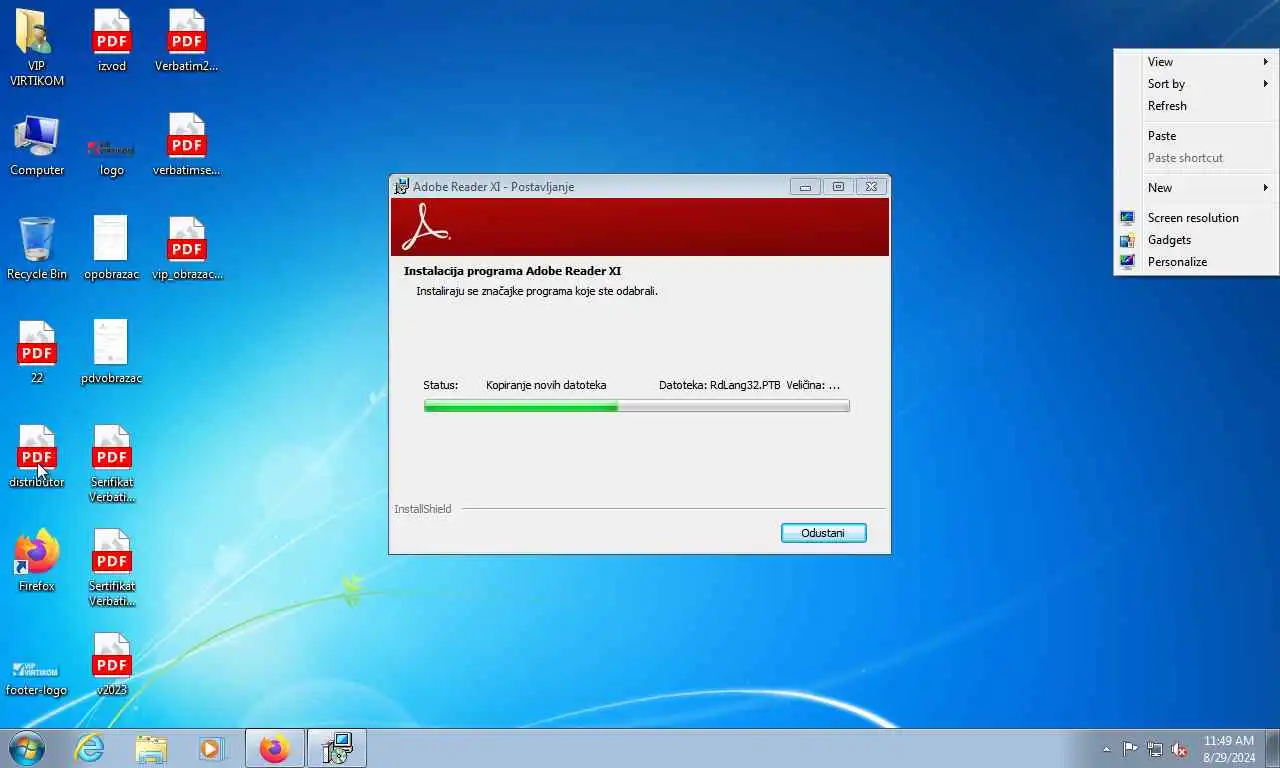Launch Internet Explorer from the taskbar
Viewport: 1280px width, 768px height.
tap(90, 748)
